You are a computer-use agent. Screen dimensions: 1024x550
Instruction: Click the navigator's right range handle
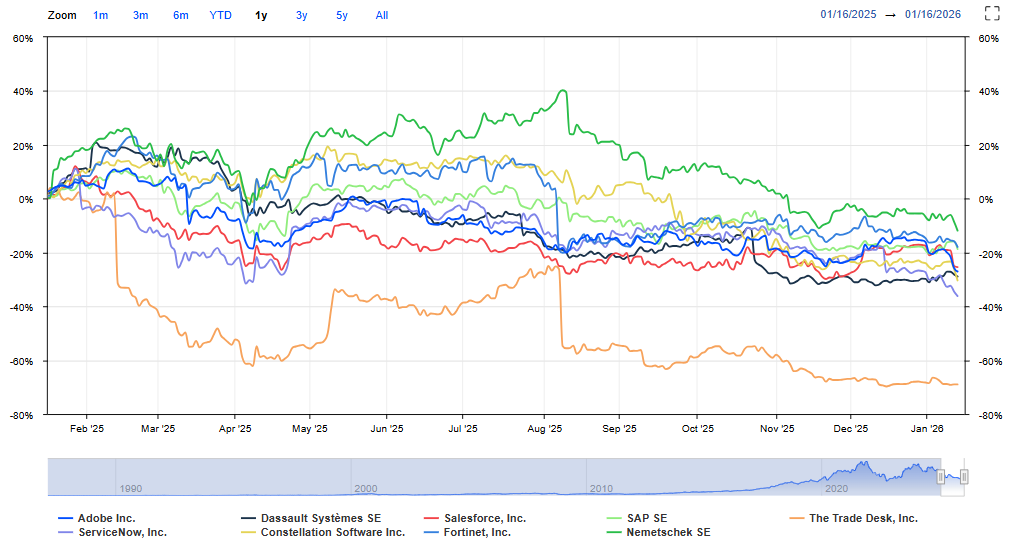(965, 476)
